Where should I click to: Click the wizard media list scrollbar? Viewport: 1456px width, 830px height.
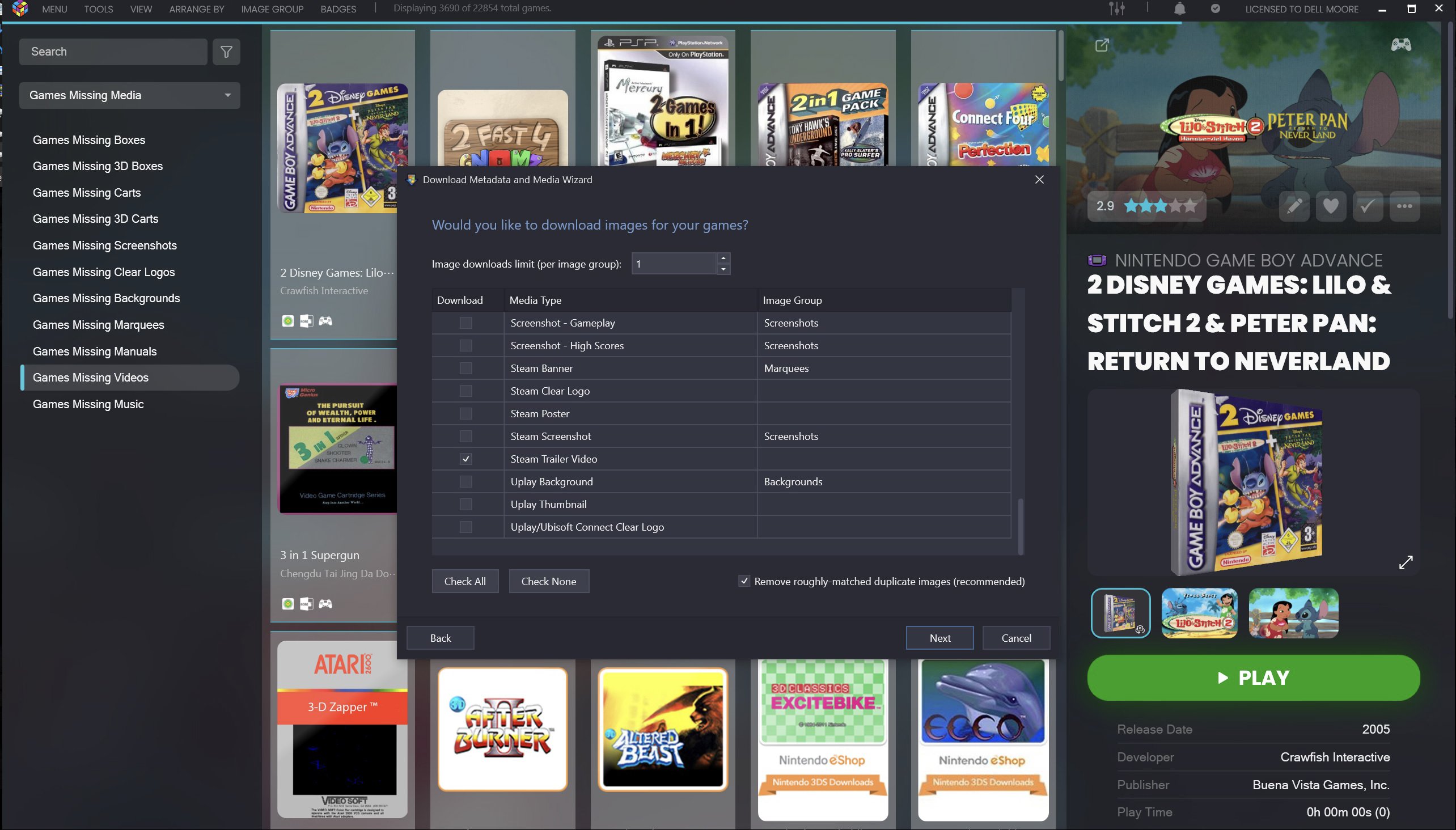pos(1021,526)
